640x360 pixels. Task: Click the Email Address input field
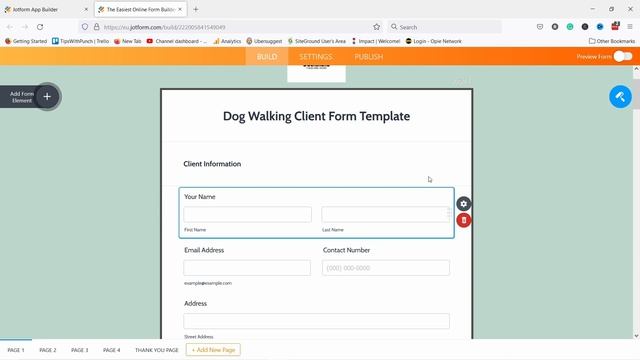pos(247,268)
